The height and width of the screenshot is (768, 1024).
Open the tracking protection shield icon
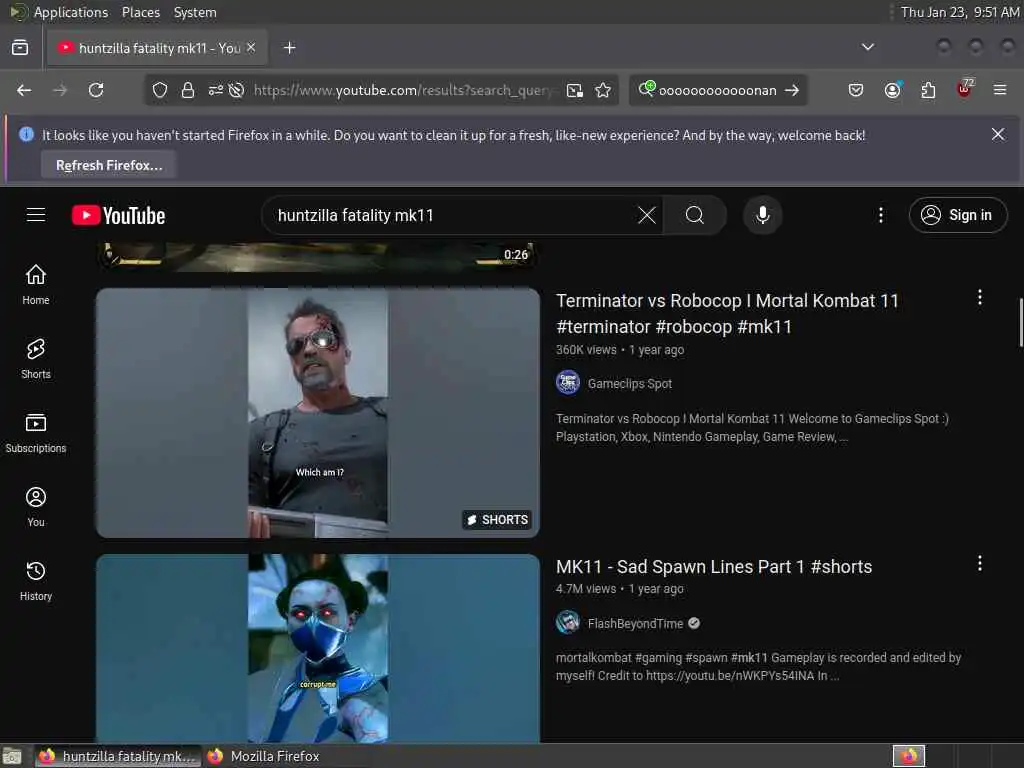pos(160,90)
